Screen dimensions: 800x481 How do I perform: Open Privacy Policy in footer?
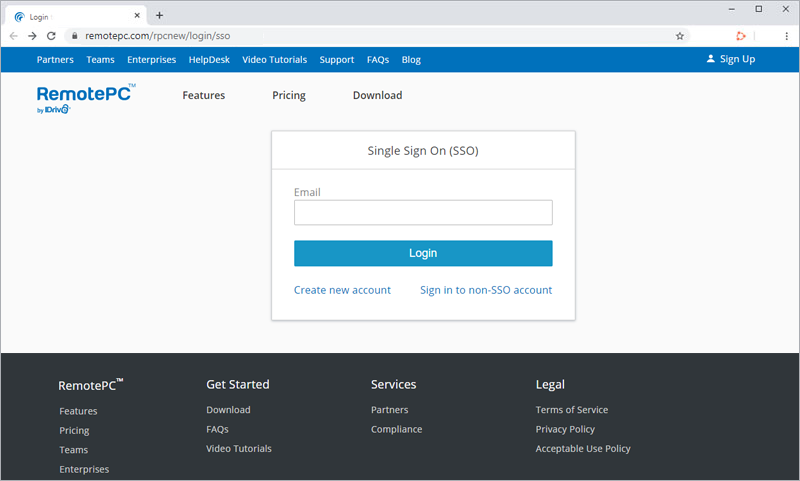tap(565, 429)
